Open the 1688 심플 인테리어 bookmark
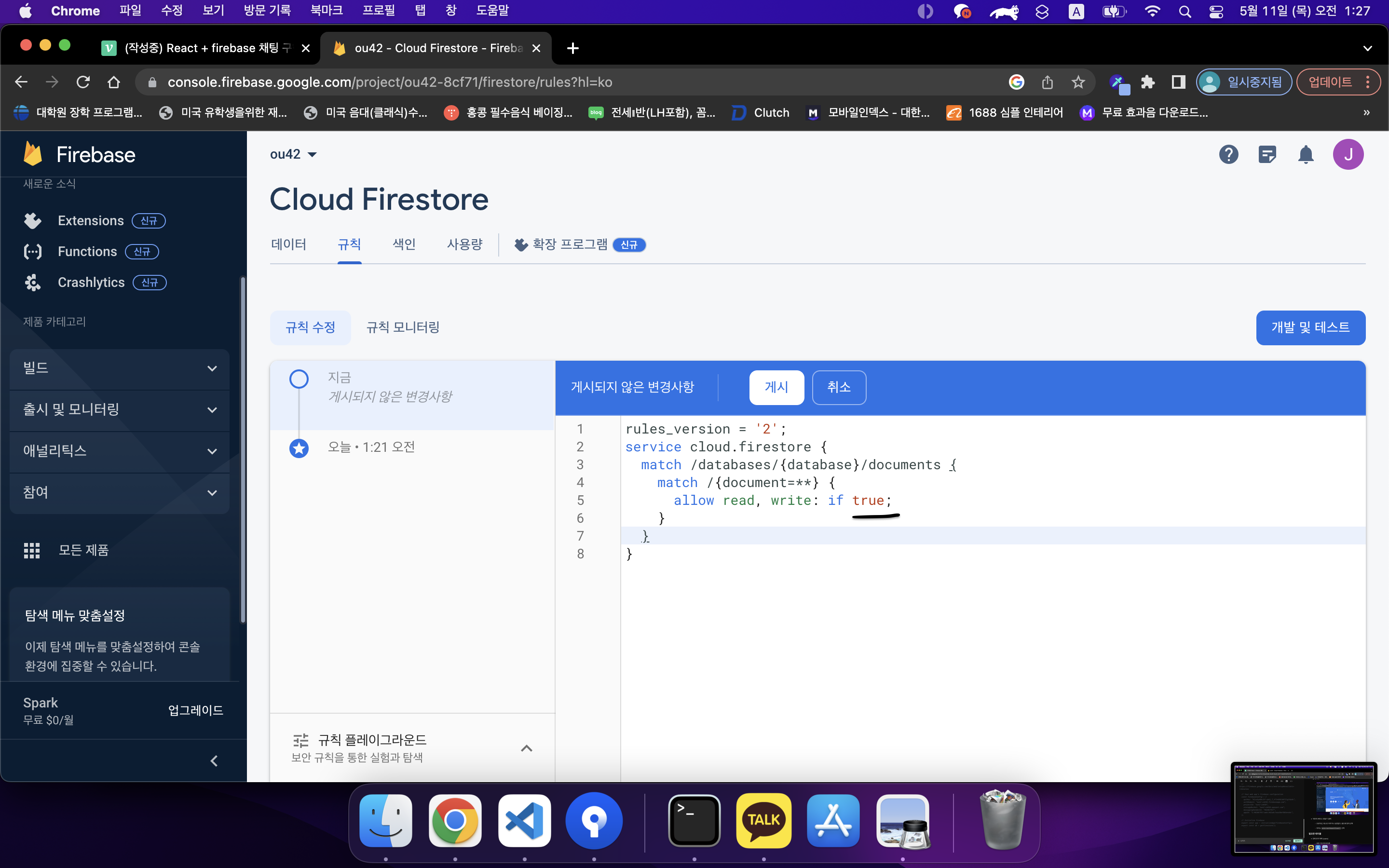This screenshot has width=1389, height=868. point(1005,112)
